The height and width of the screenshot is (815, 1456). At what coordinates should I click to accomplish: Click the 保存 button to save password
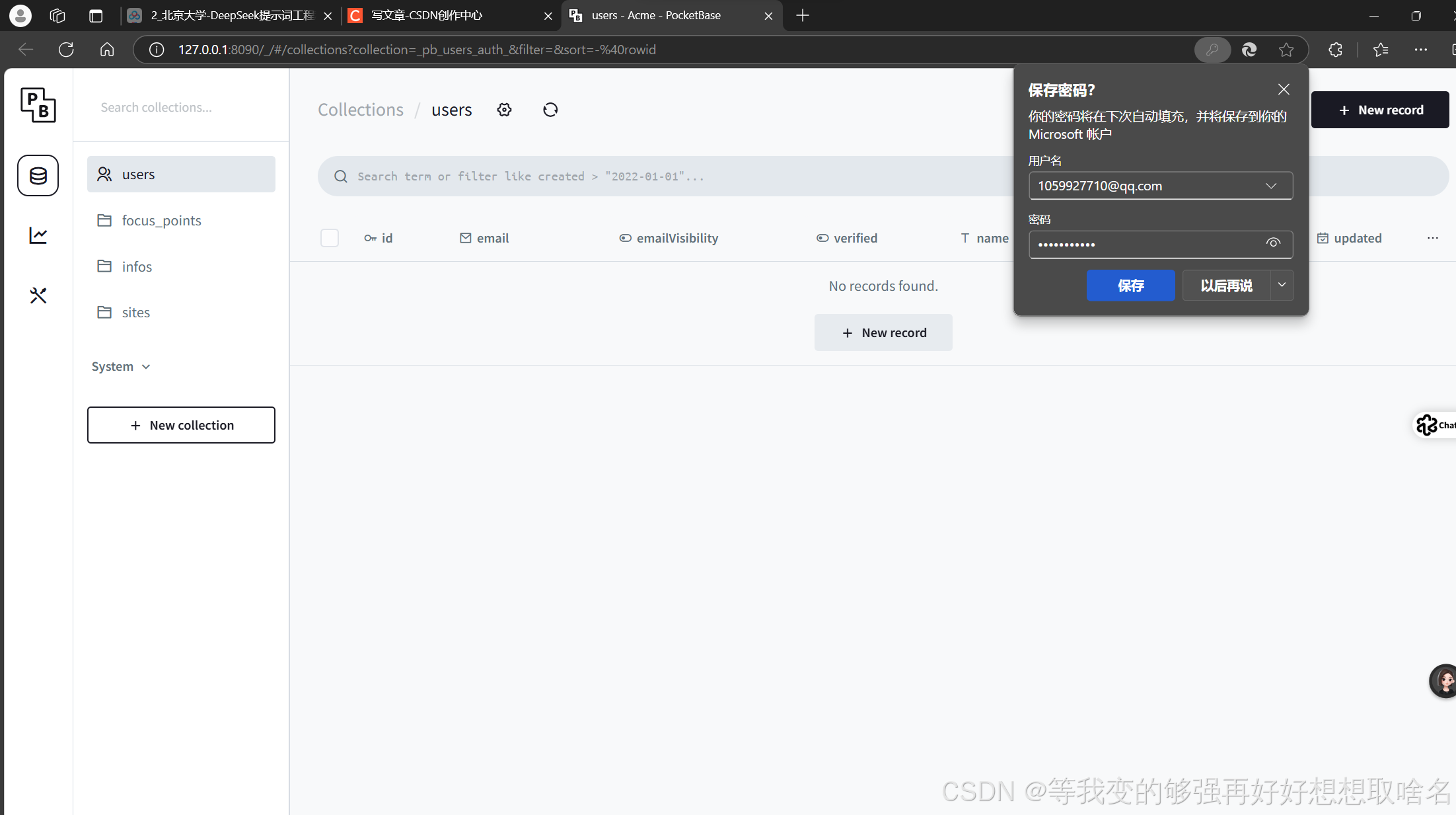point(1130,285)
